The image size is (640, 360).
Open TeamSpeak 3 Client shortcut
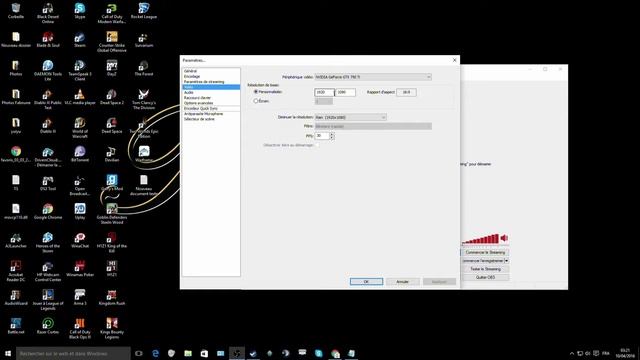click(x=80, y=70)
